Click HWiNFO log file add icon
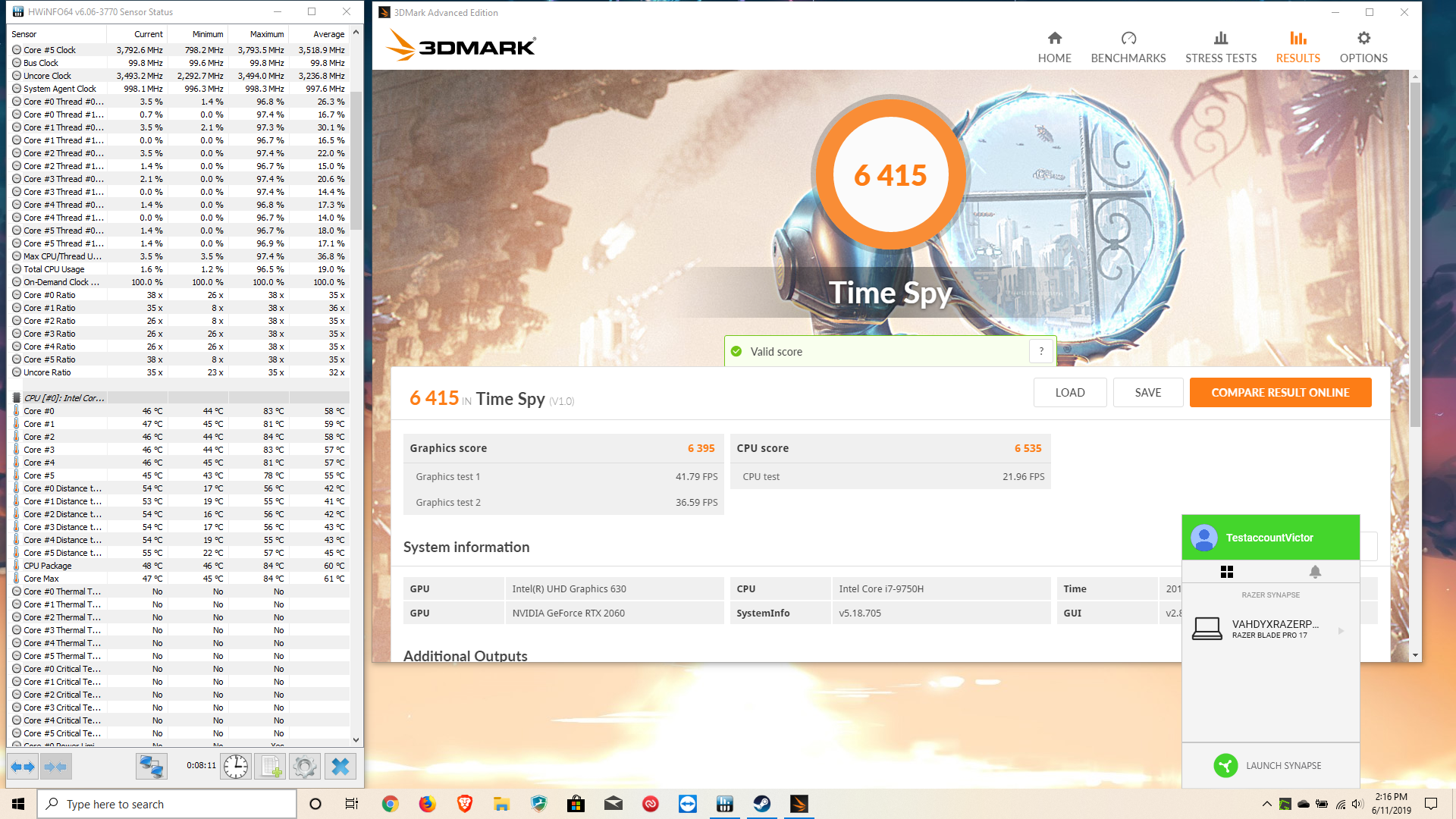Screen dimensions: 1456x819 click(270, 767)
